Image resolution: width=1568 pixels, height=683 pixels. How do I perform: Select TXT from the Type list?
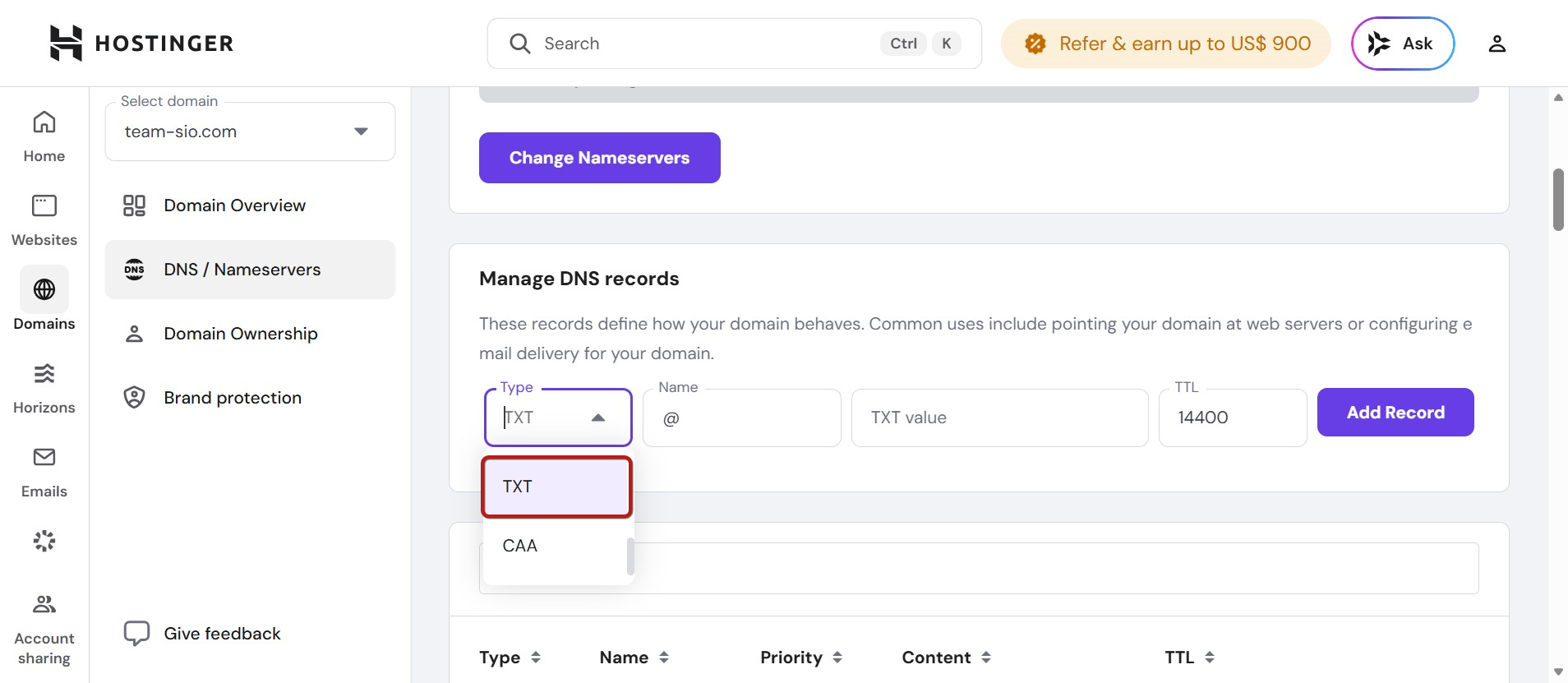click(557, 487)
